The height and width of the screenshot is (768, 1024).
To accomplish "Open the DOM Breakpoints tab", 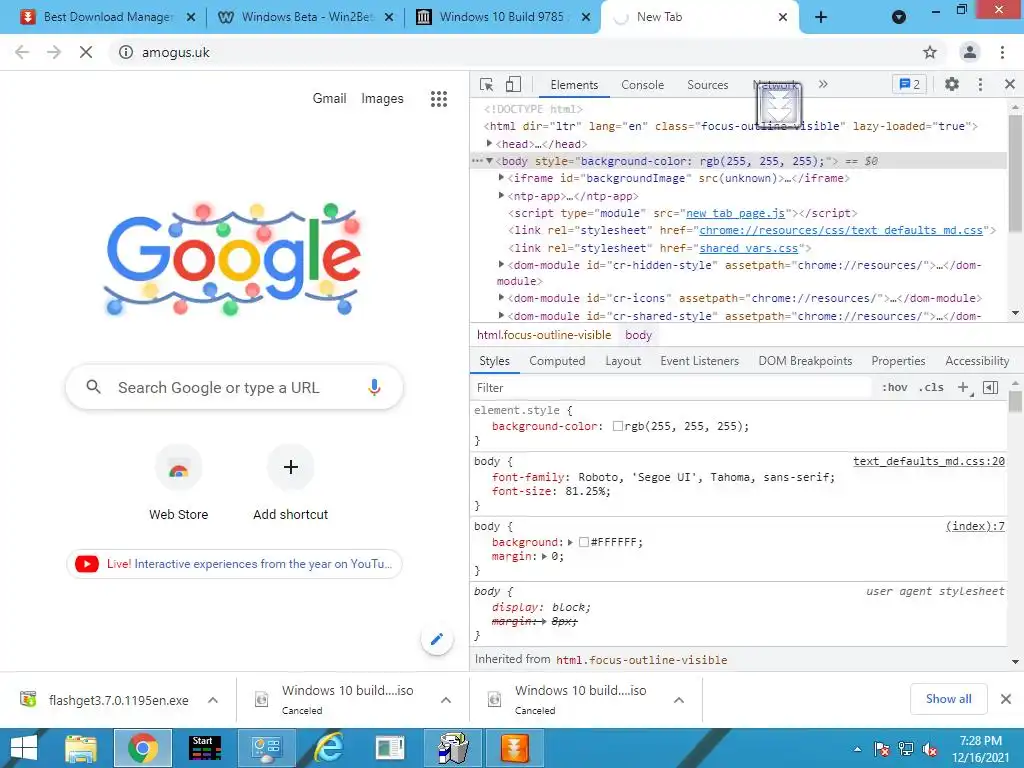I will (805, 361).
